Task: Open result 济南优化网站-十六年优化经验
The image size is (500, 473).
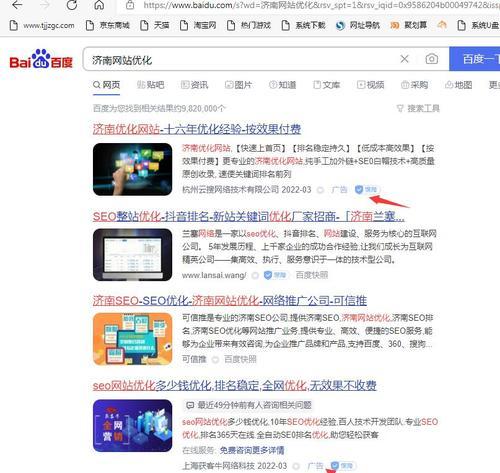Action: [x=197, y=129]
